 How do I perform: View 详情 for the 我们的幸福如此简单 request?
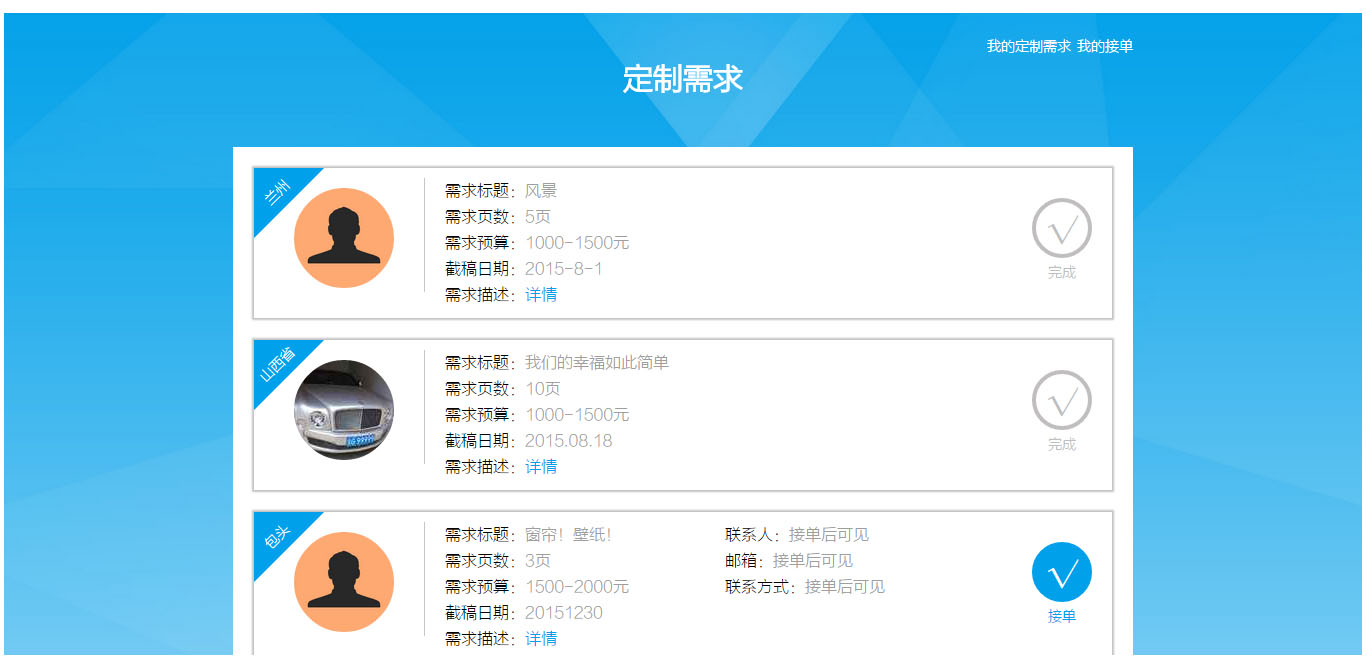click(x=541, y=467)
